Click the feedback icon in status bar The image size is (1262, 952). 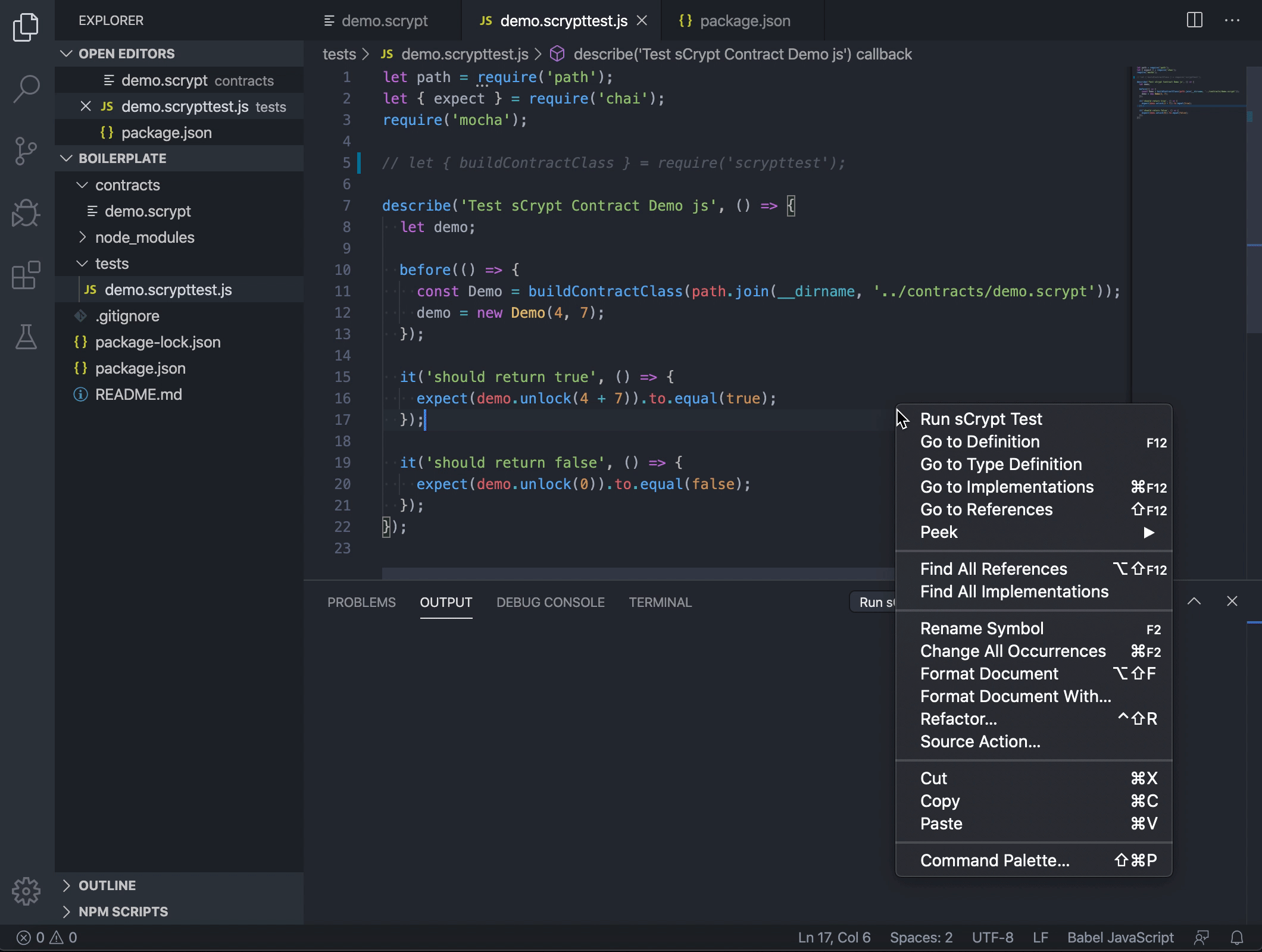[x=1201, y=938]
